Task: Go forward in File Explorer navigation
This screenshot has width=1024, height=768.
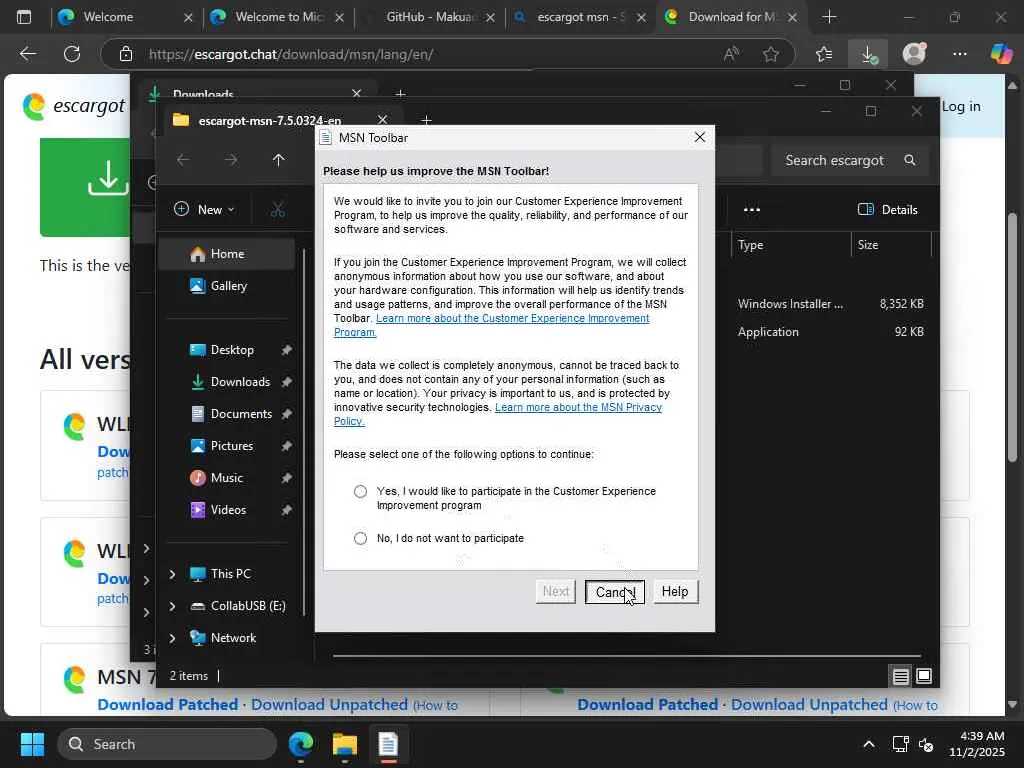Action: tap(231, 160)
